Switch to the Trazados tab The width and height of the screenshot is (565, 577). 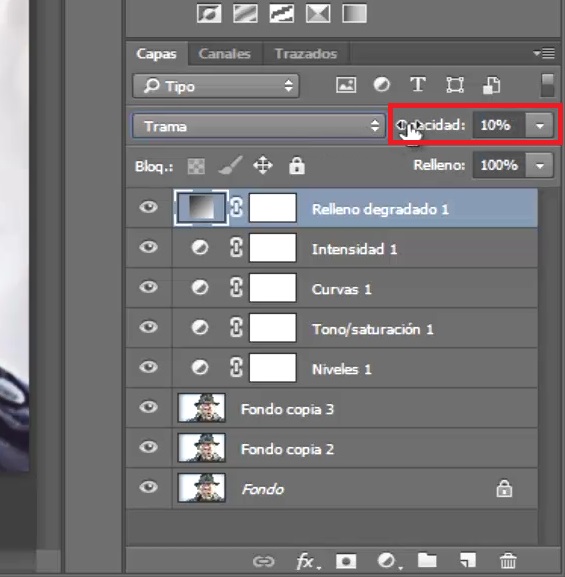click(306, 54)
